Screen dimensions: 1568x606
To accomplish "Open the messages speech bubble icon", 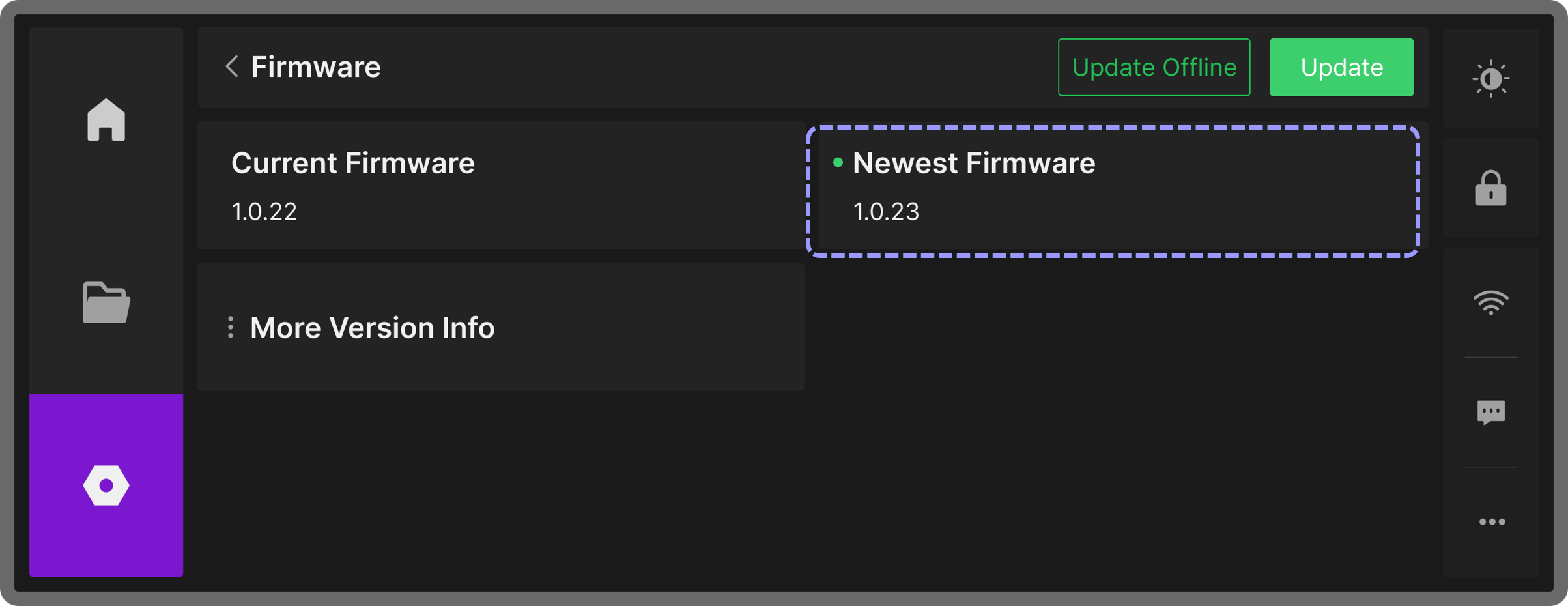I will 1490,412.
